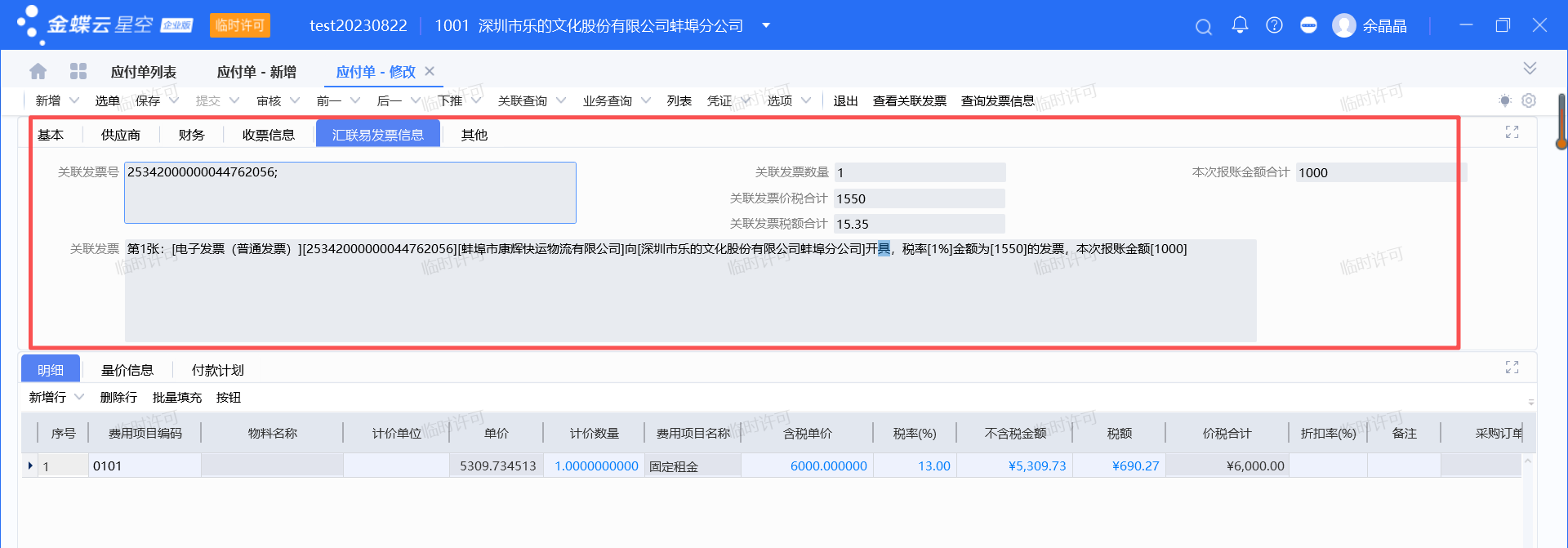The height and width of the screenshot is (548, 1568).
Task: Select the 付款计划 tab
Action: coord(217,370)
